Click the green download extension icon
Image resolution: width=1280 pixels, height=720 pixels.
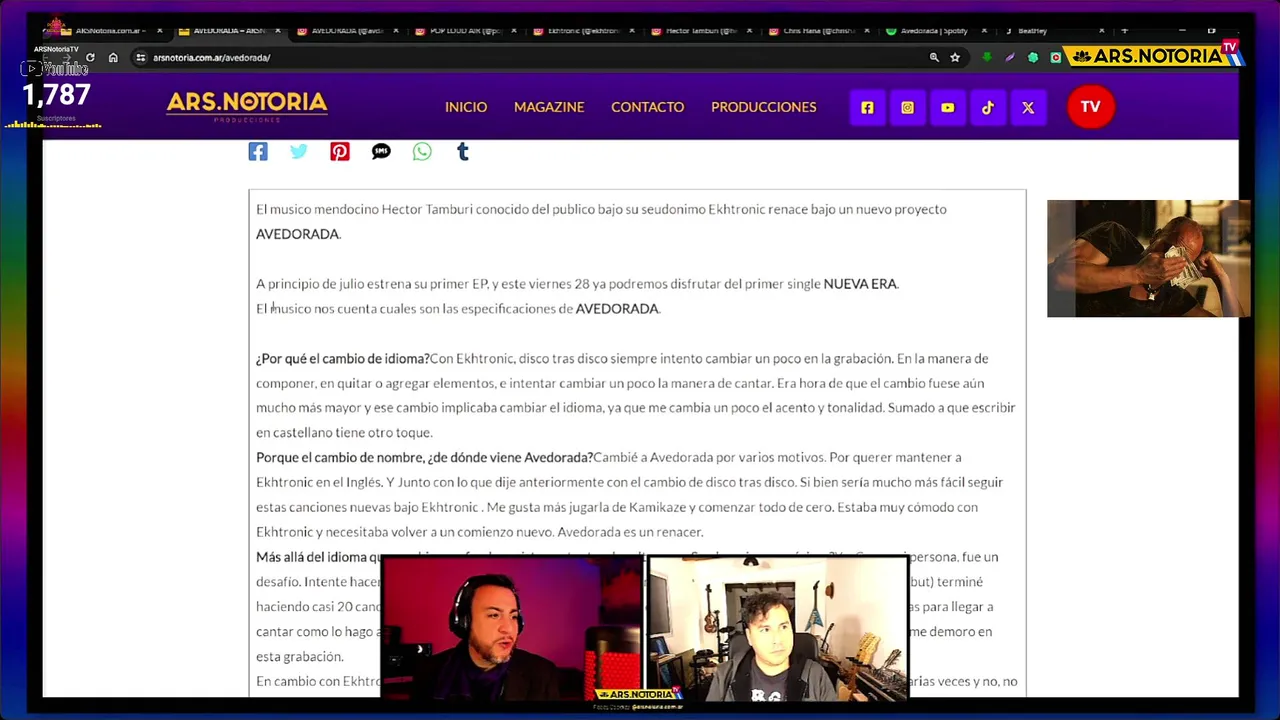(x=987, y=58)
